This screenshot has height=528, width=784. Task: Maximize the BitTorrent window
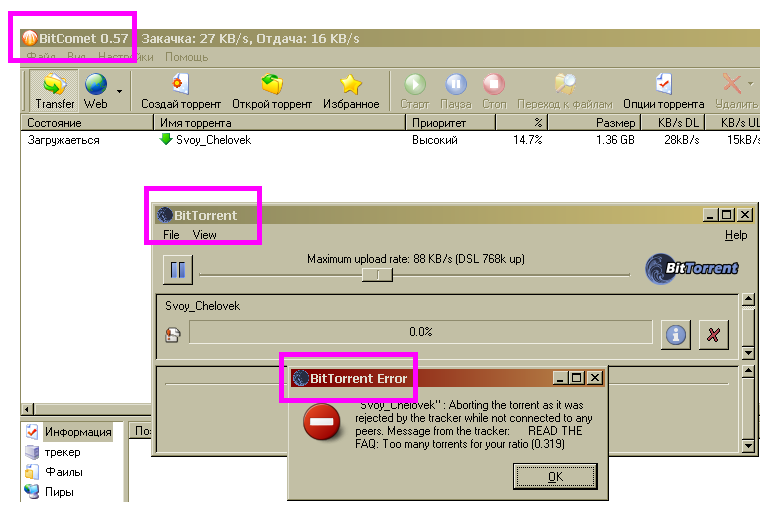pos(726,215)
